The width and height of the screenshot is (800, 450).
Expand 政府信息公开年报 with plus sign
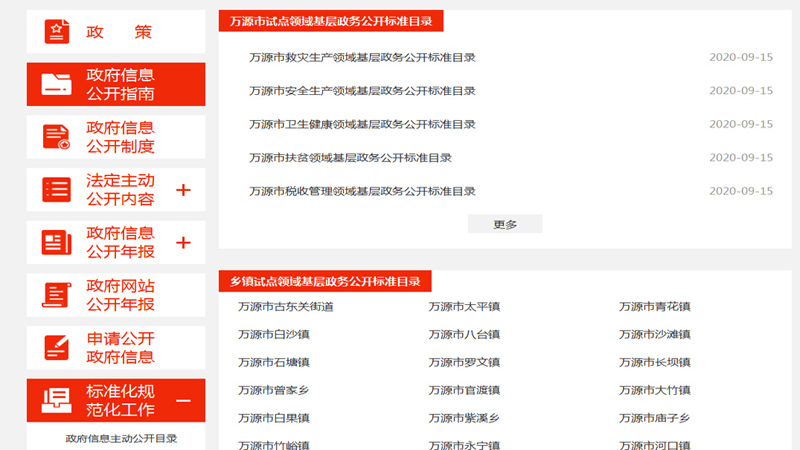[x=183, y=242]
